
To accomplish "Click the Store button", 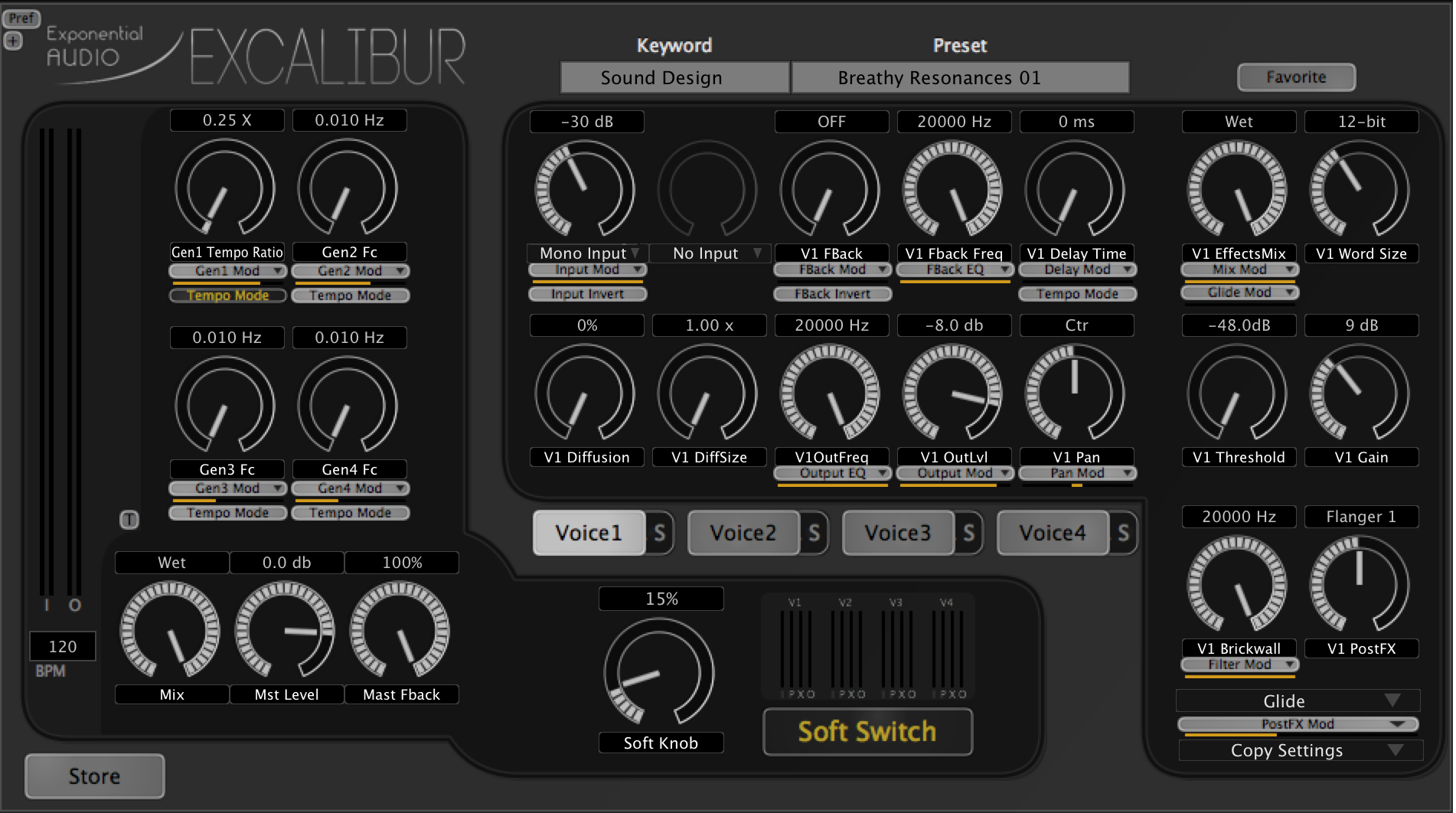I will click(93, 775).
